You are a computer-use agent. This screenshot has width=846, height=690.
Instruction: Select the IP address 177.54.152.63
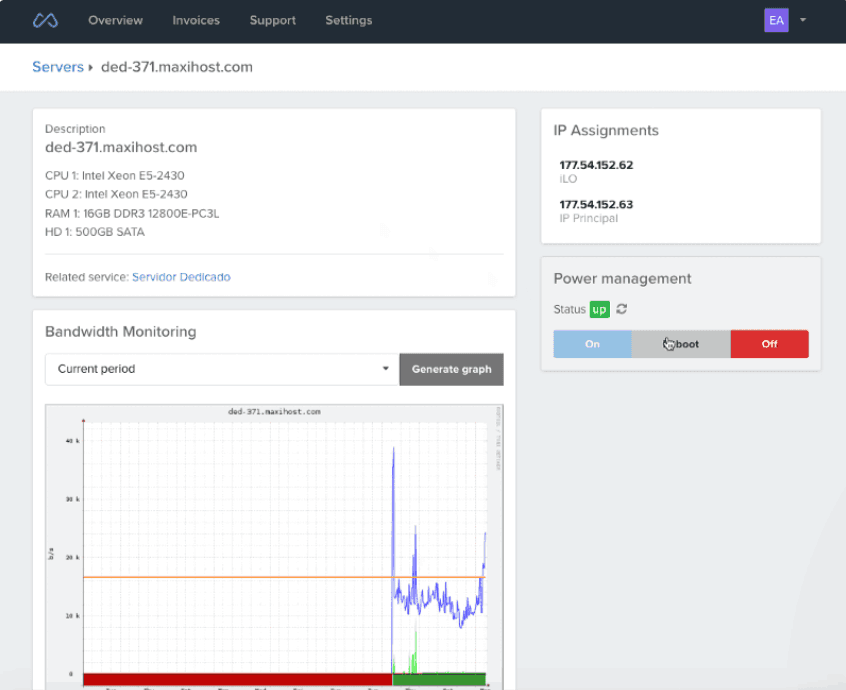click(597, 204)
